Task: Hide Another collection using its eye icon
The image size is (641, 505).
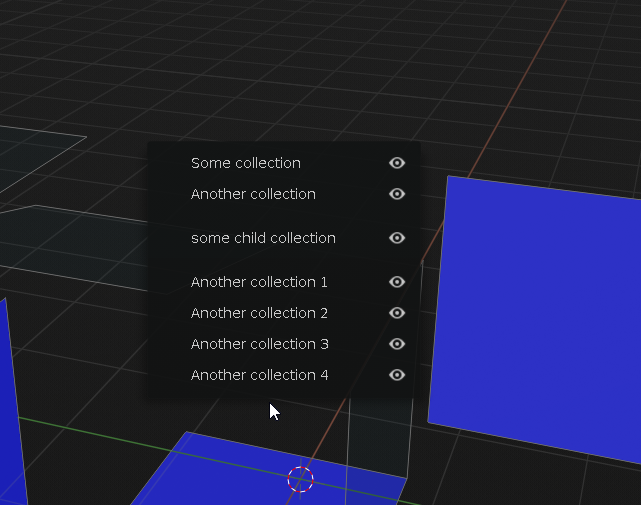Action: tap(397, 194)
